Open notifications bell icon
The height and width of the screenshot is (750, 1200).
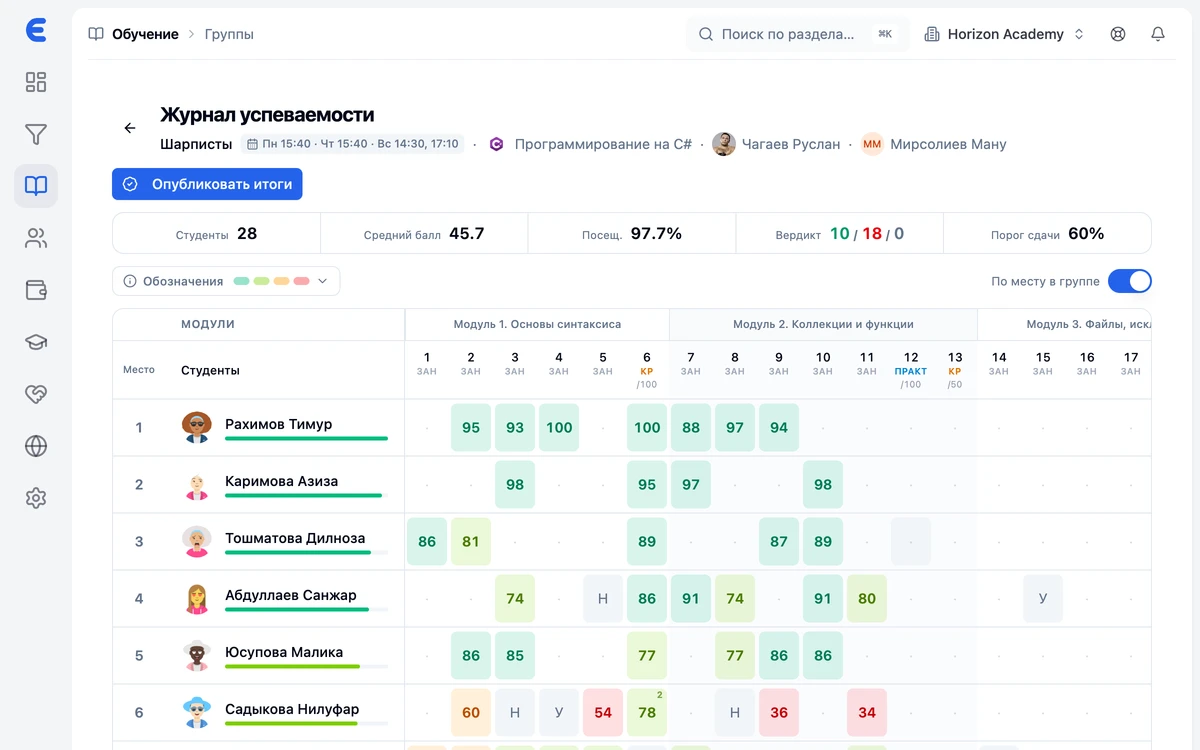point(1158,34)
